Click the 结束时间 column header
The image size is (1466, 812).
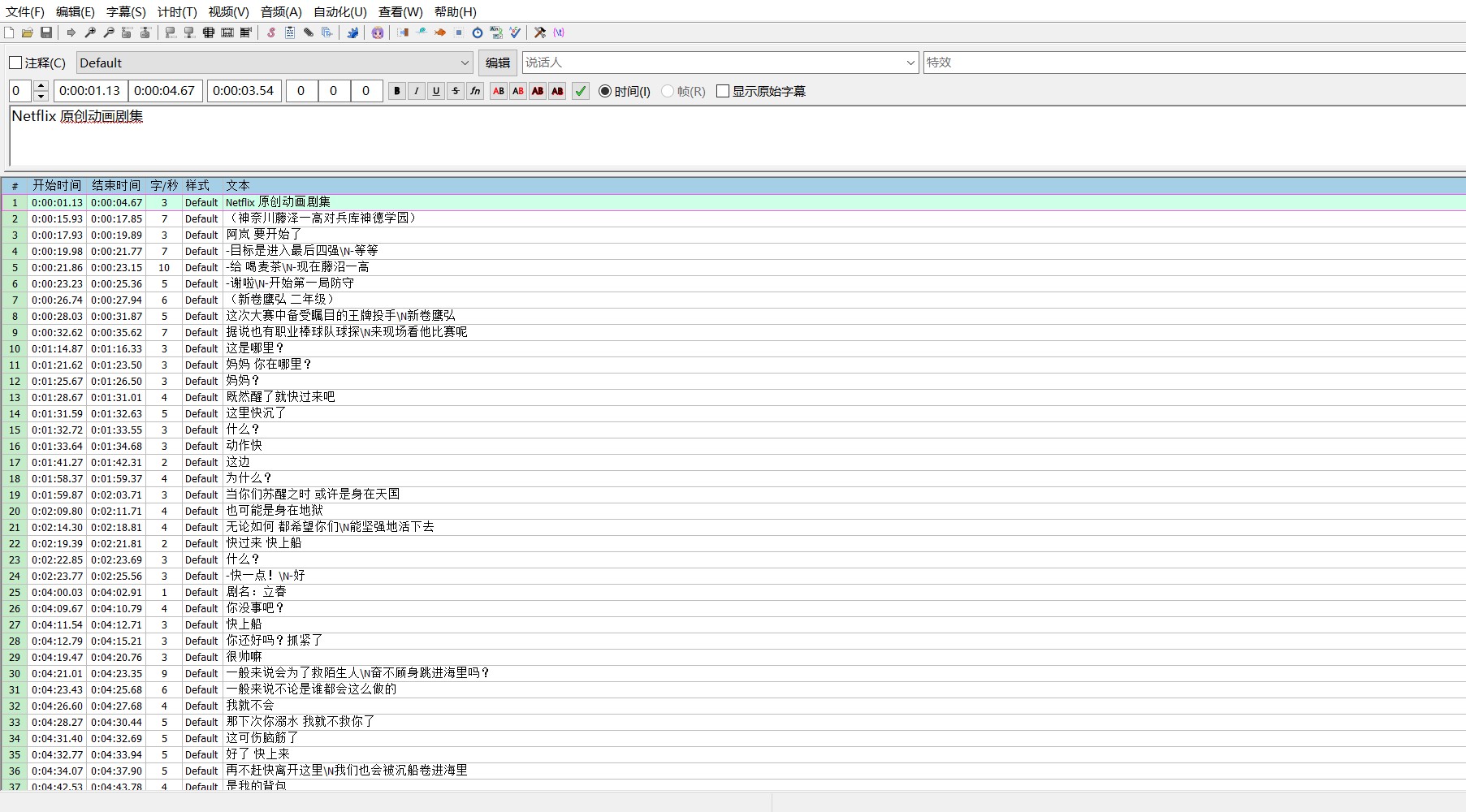pos(116,186)
